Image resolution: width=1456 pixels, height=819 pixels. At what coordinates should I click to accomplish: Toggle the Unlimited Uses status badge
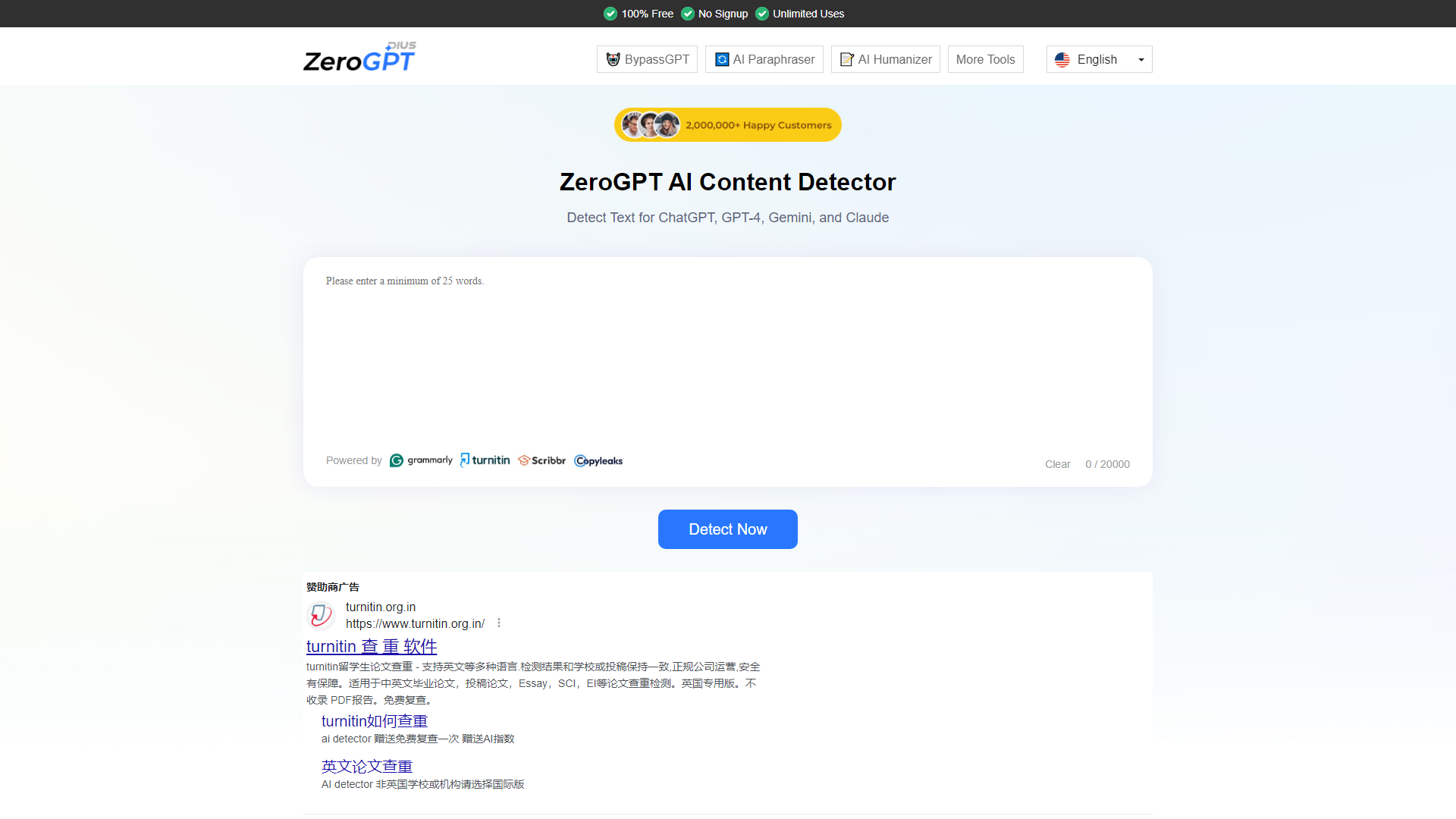[x=800, y=14]
